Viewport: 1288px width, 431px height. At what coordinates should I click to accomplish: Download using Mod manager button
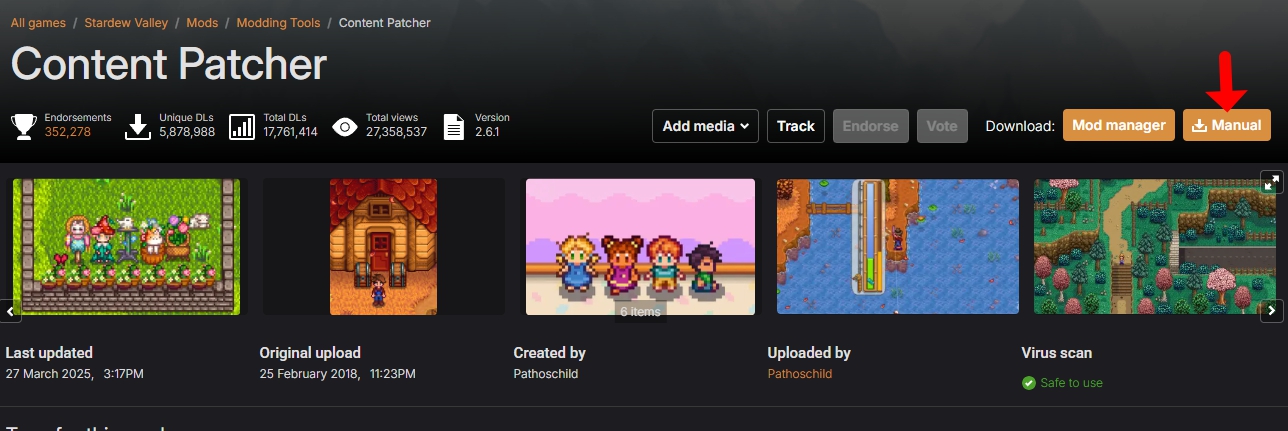pos(1118,126)
